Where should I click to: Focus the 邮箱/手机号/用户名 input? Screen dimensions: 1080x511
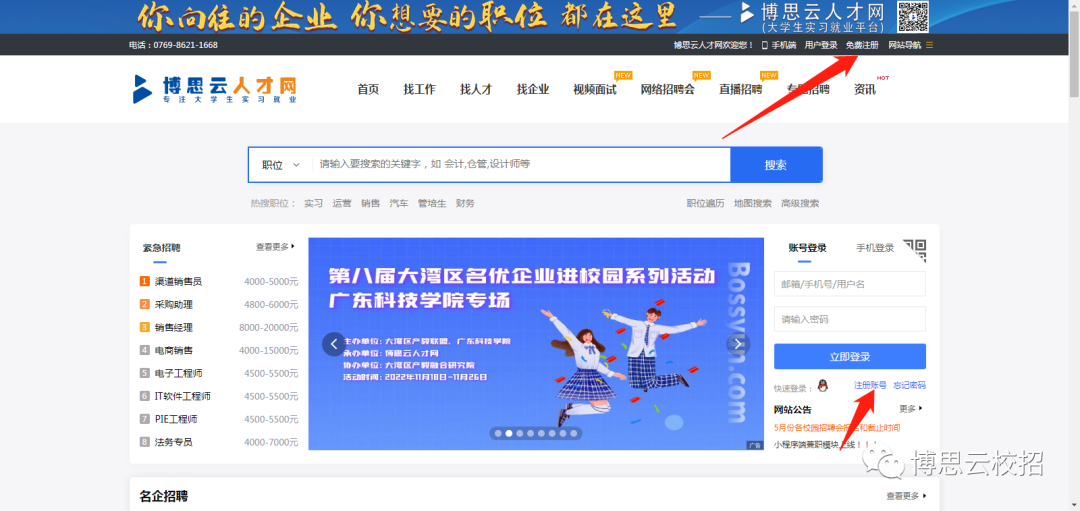[850, 283]
